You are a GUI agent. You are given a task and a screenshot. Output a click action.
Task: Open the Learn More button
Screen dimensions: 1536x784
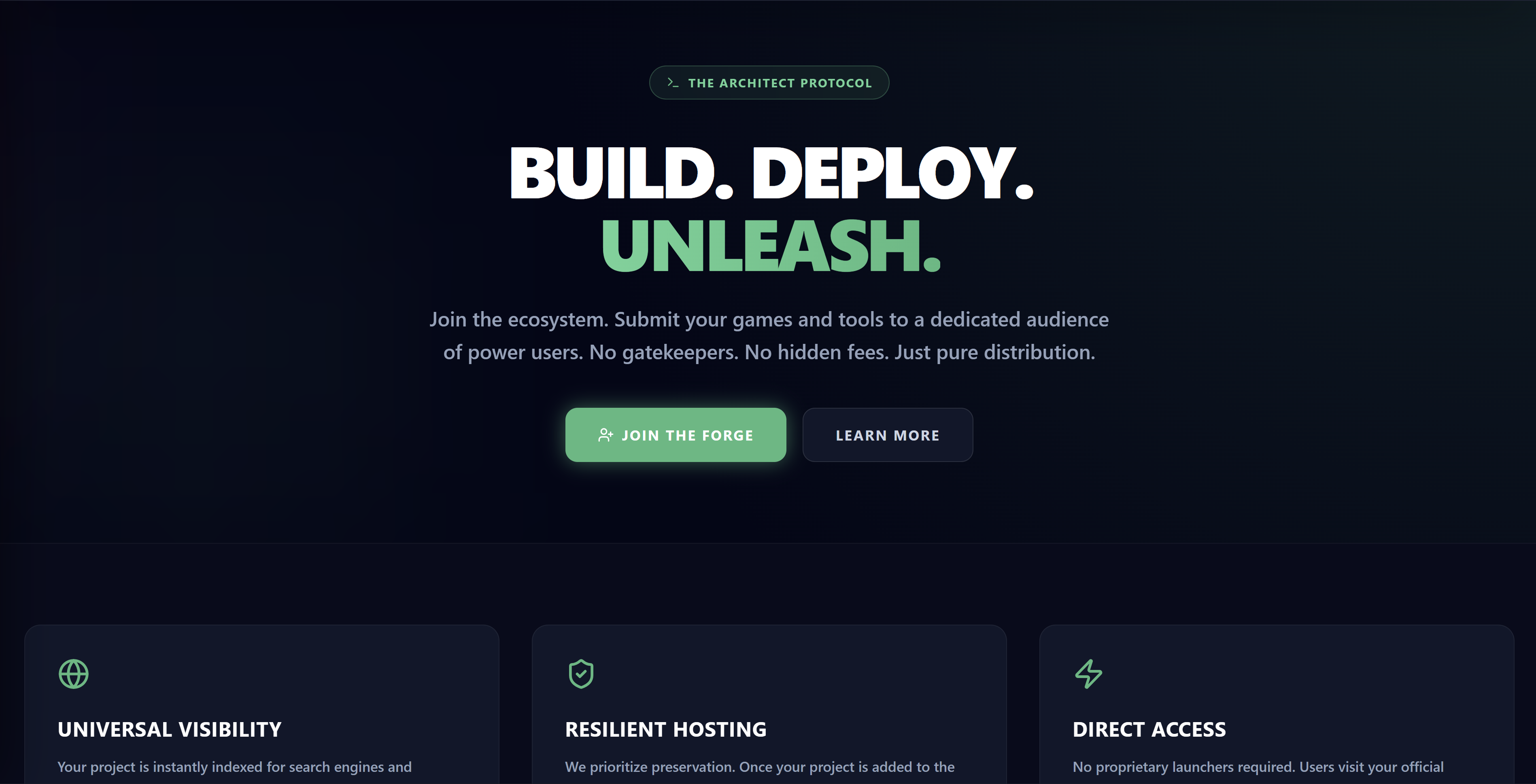887,435
